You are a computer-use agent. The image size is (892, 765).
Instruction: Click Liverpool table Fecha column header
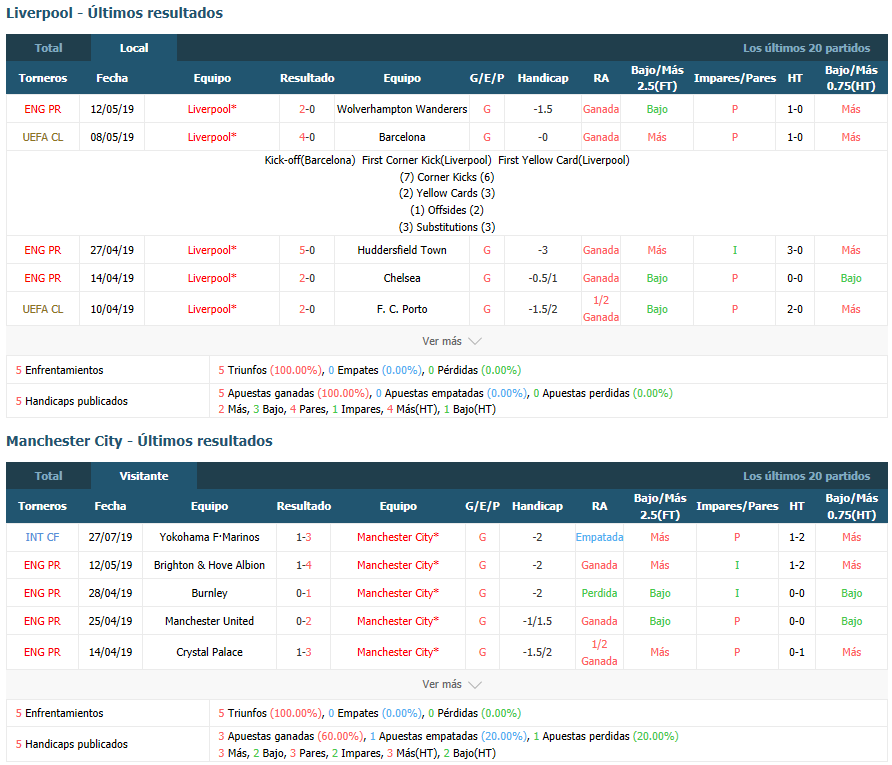(x=112, y=78)
